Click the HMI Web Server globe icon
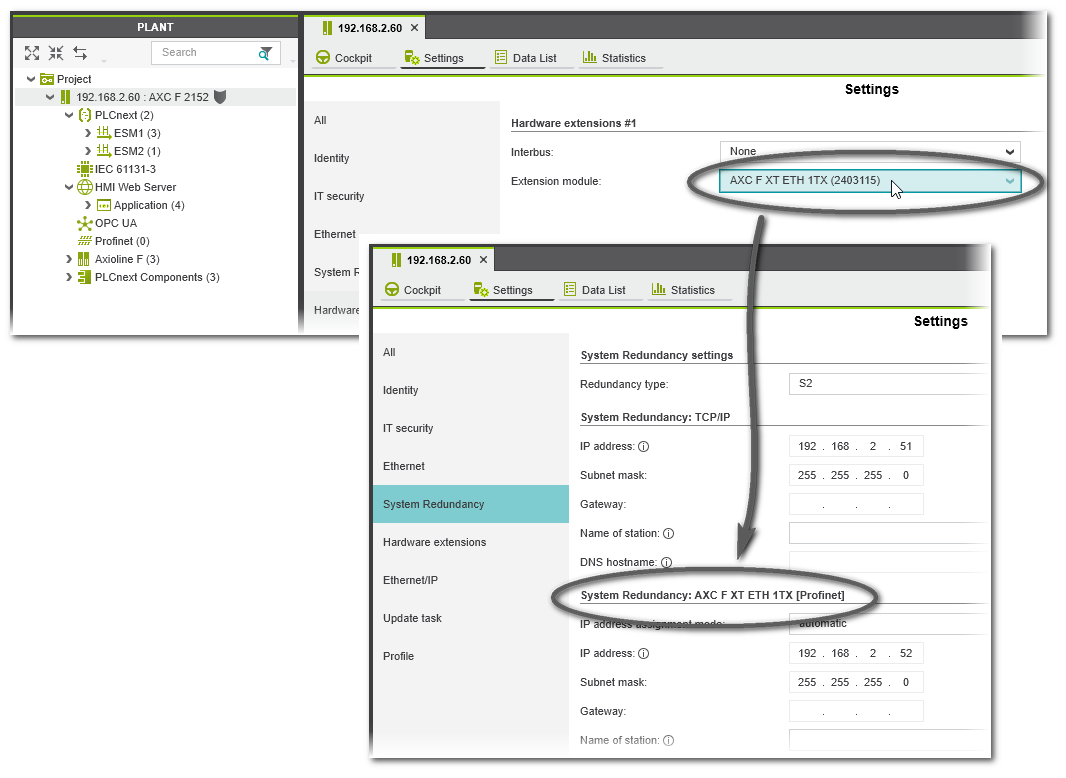Screen dimensions: 1066x778 85,187
